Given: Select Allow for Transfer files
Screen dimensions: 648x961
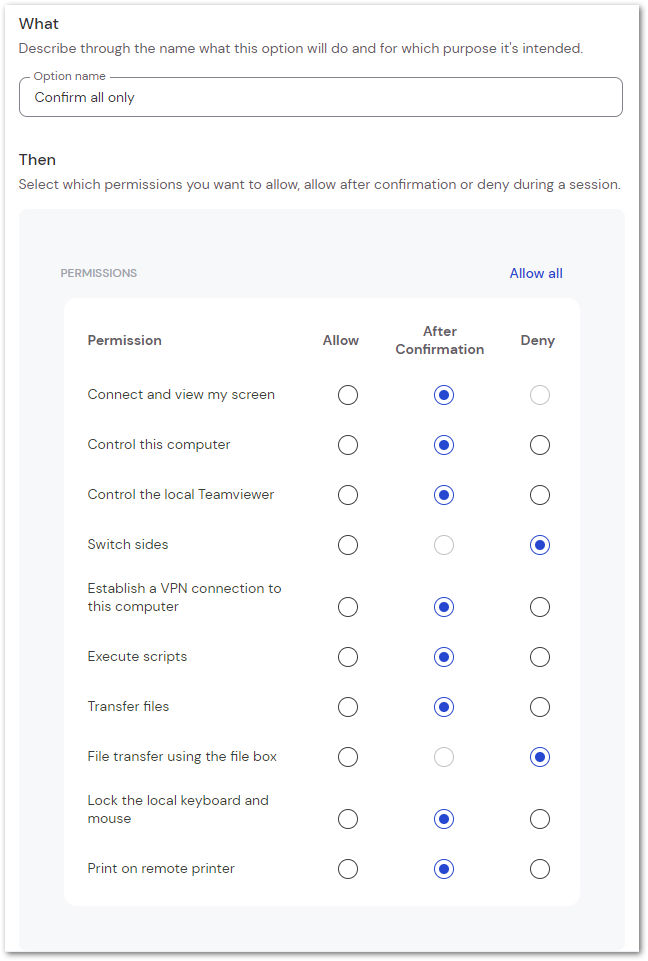Looking at the screenshot, I should click(x=348, y=707).
